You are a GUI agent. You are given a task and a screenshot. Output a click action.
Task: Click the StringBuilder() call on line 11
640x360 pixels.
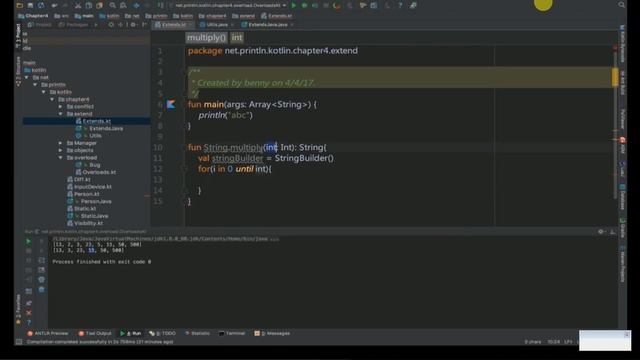point(304,158)
